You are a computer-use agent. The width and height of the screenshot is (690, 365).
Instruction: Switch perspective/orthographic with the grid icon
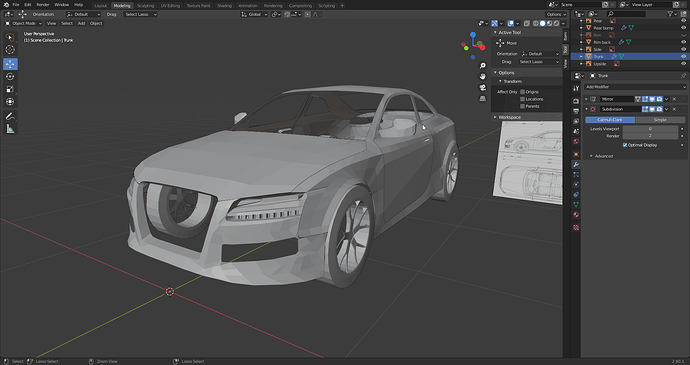tap(482, 99)
